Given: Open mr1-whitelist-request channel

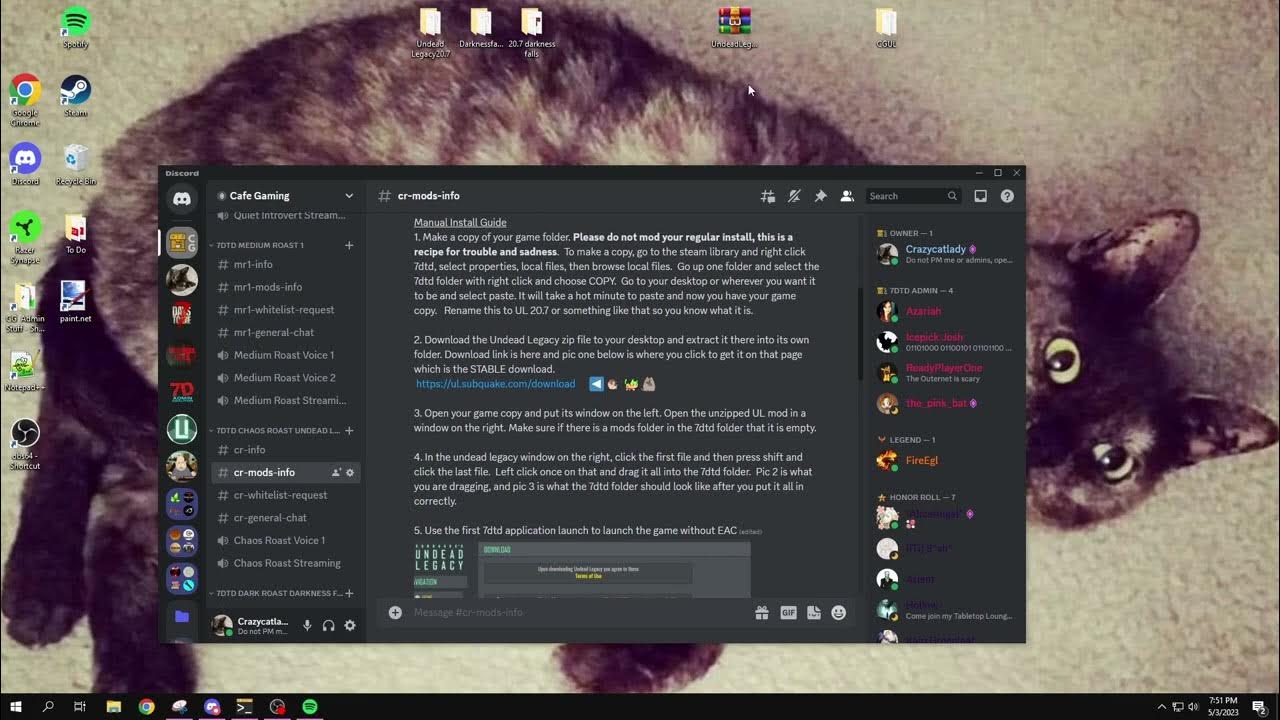Looking at the screenshot, I should pyautogui.click(x=285, y=310).
